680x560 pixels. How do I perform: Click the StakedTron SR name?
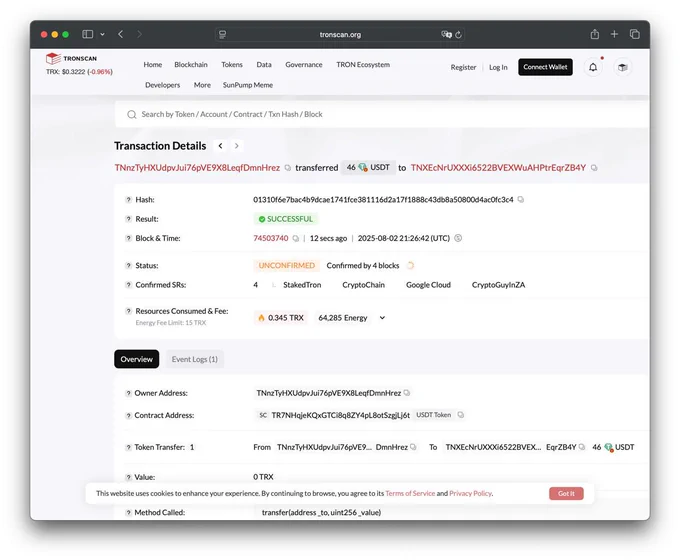[x=302, y=285]
